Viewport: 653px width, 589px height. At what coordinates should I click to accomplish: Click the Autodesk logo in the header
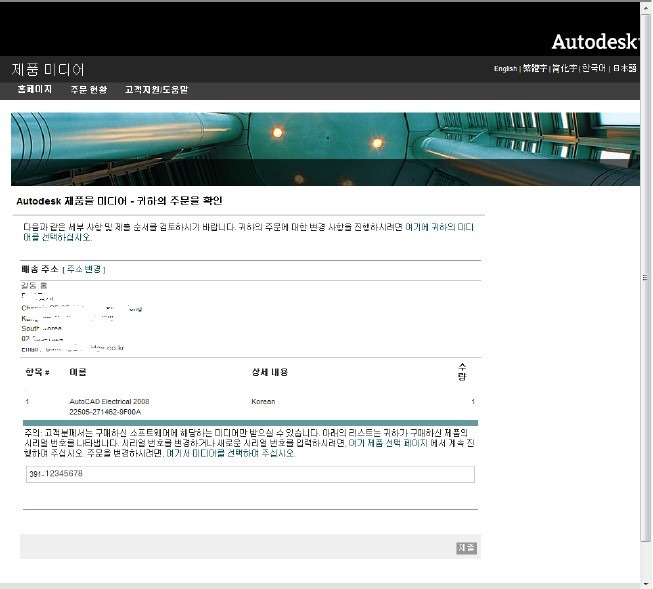point(595,42)
